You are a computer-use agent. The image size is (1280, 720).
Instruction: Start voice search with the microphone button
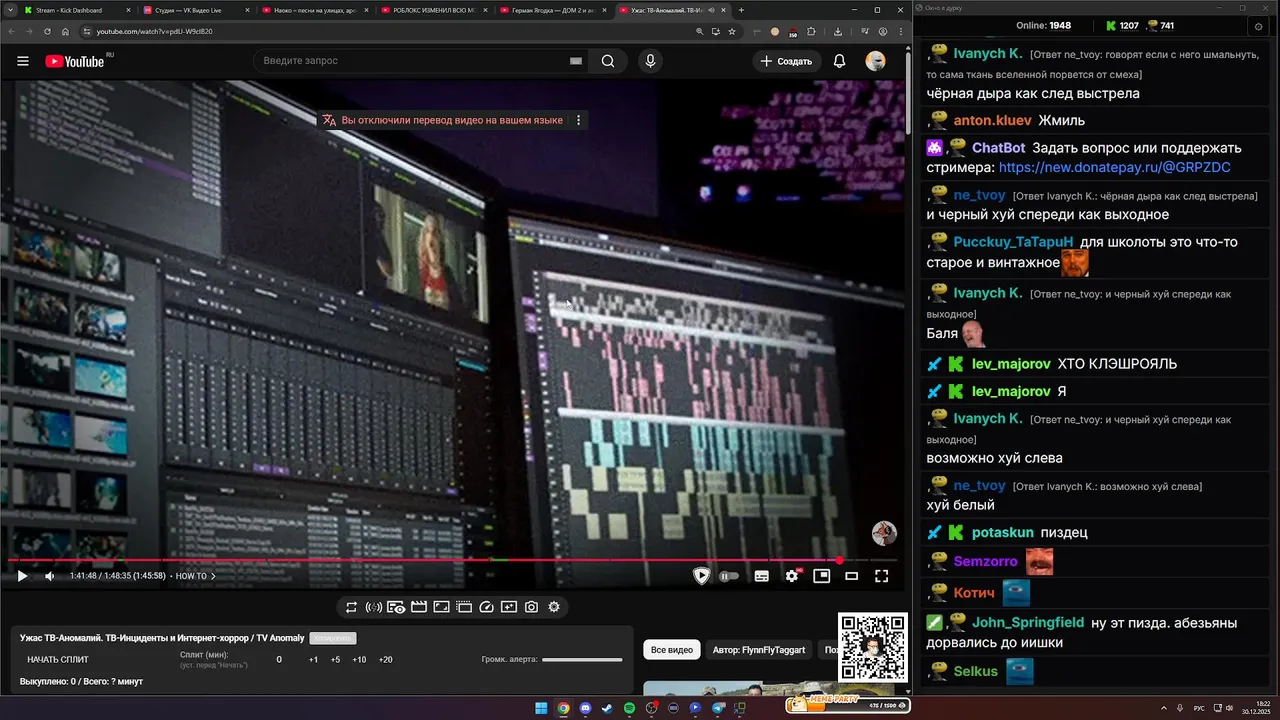click(x=650, y=61)
